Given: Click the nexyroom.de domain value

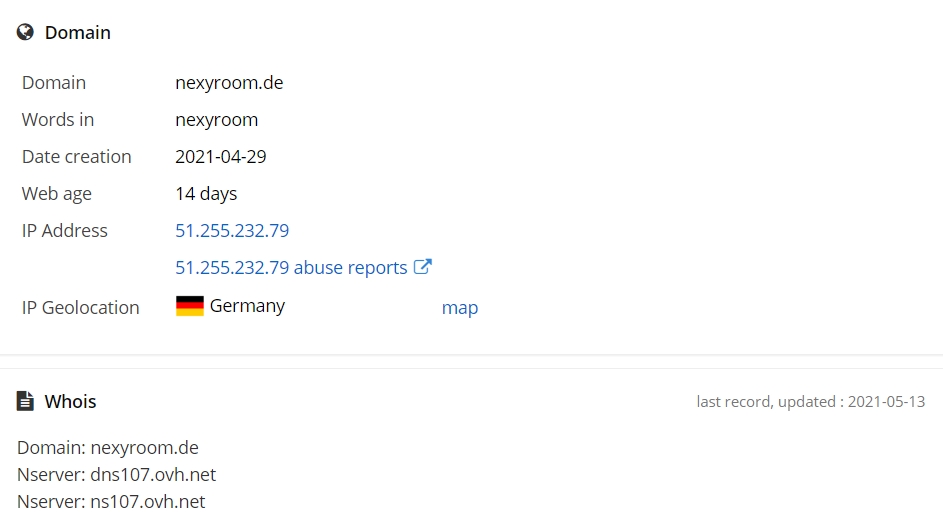Looking at the screenshot, I should [x=229, y=83].
